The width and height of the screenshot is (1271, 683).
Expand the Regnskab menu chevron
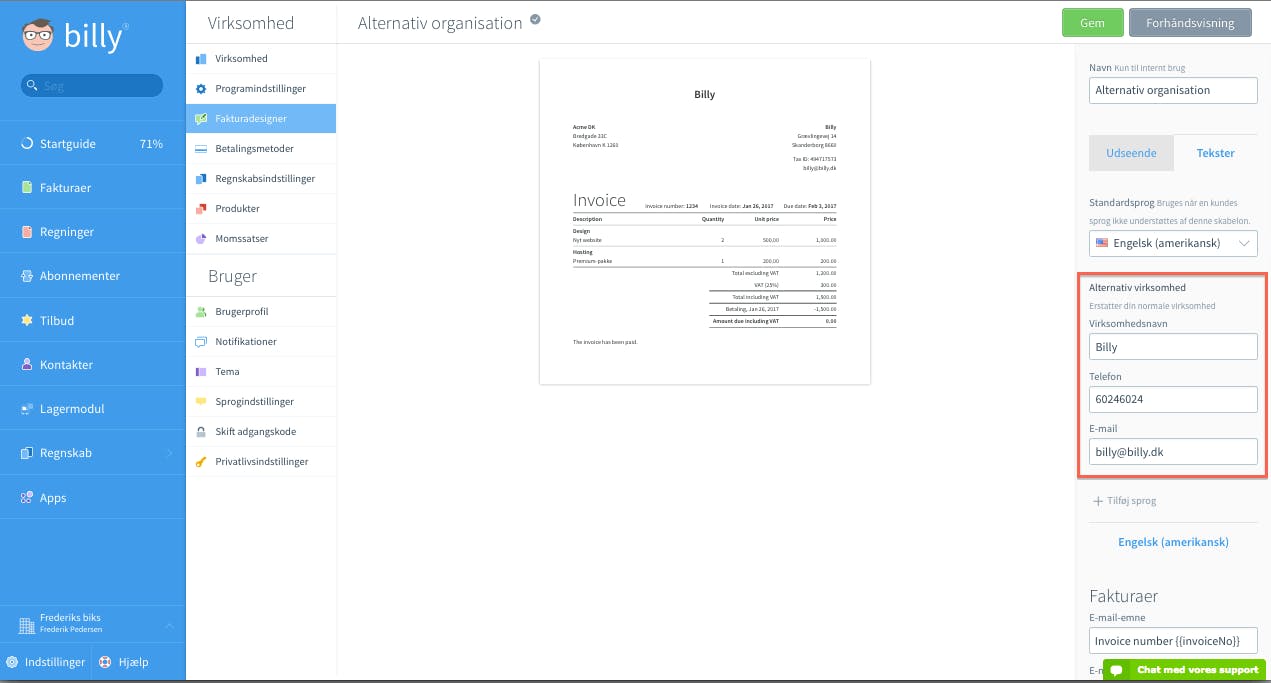point(169,453)
